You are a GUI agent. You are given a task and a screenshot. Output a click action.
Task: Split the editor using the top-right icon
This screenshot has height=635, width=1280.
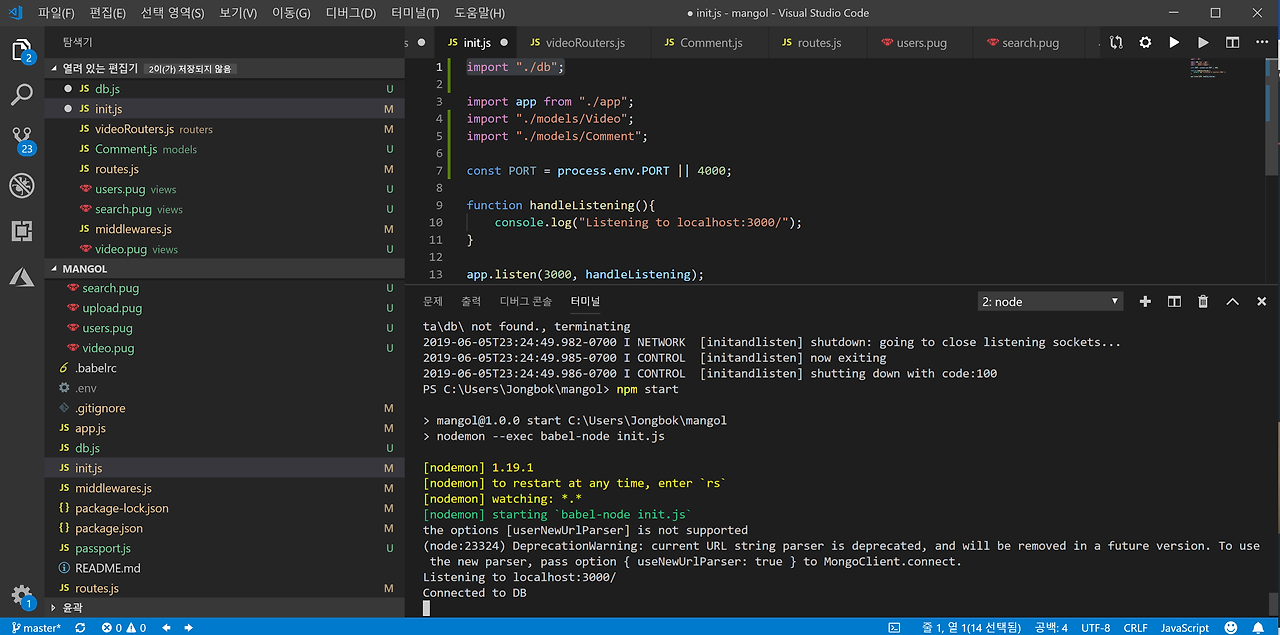(1233, 43)
